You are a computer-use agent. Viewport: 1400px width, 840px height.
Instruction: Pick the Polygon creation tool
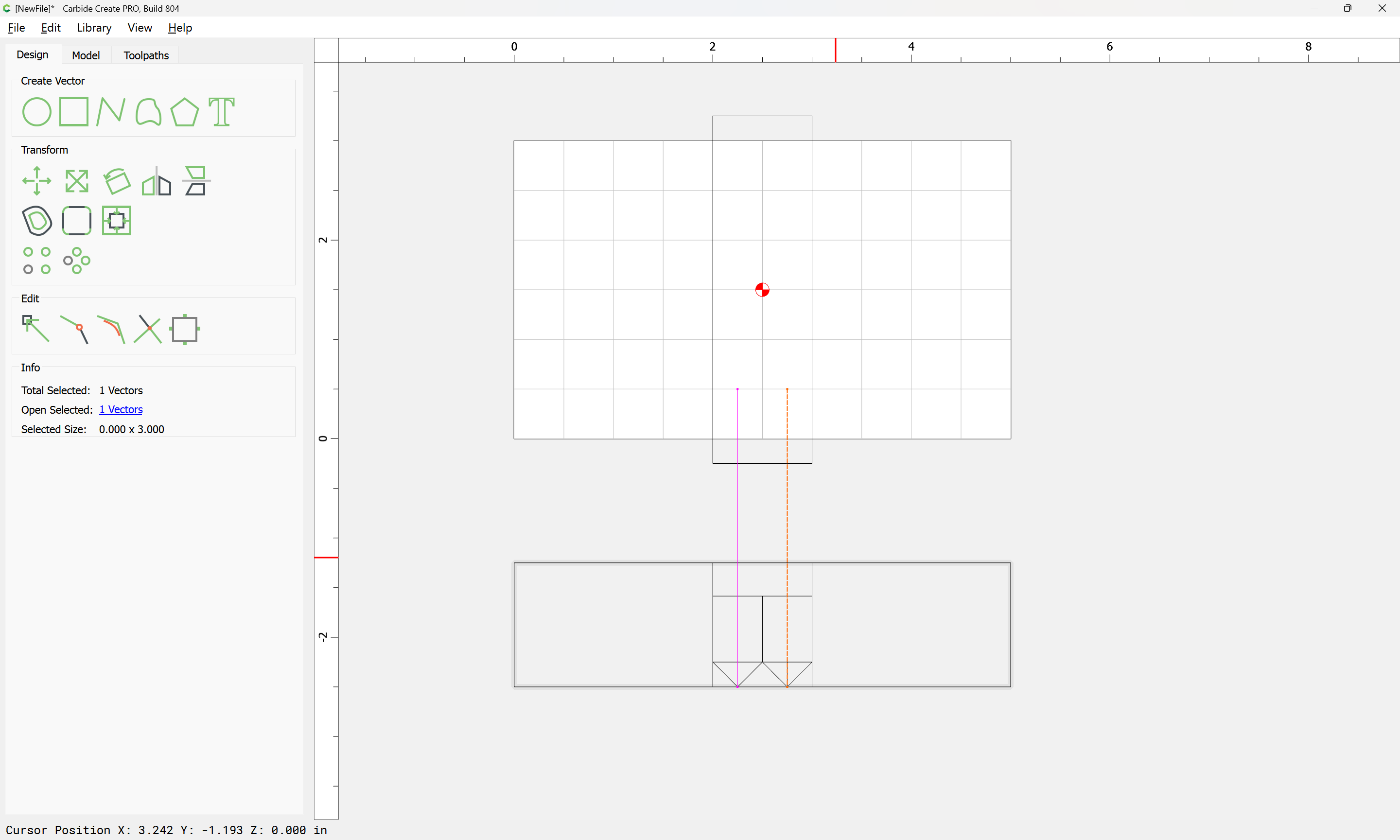tap(184, 111)
